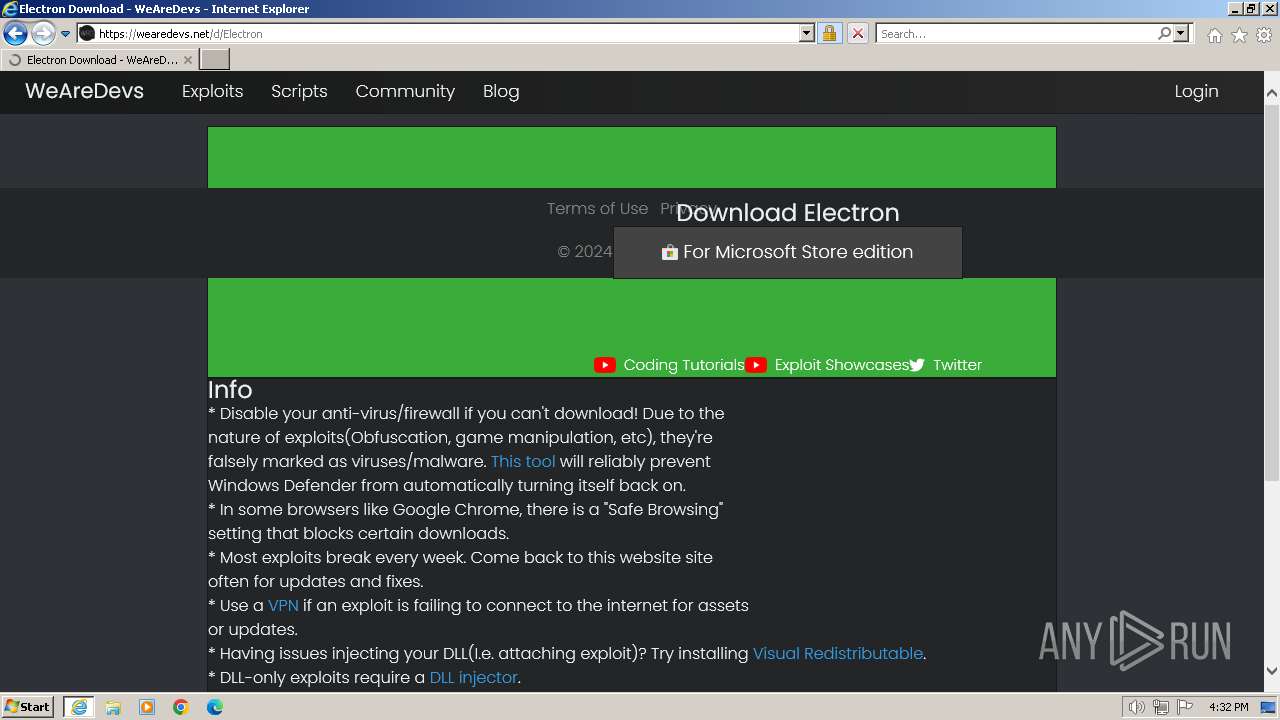This screenshot has height=720, width=1280.
Task: Open a new blank tab
Action: point(215,60)
